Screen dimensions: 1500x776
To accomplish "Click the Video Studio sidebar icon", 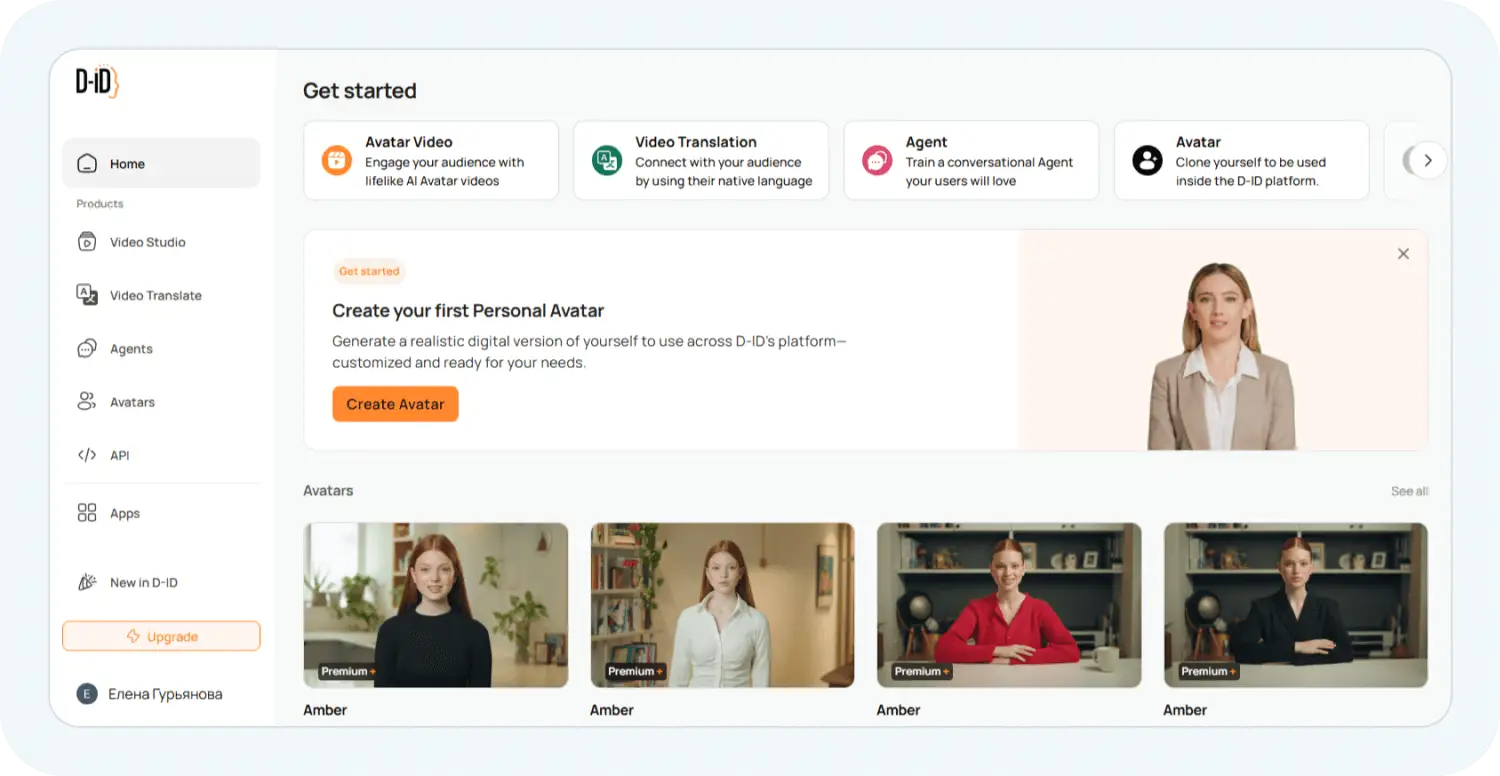I will 87,242.
